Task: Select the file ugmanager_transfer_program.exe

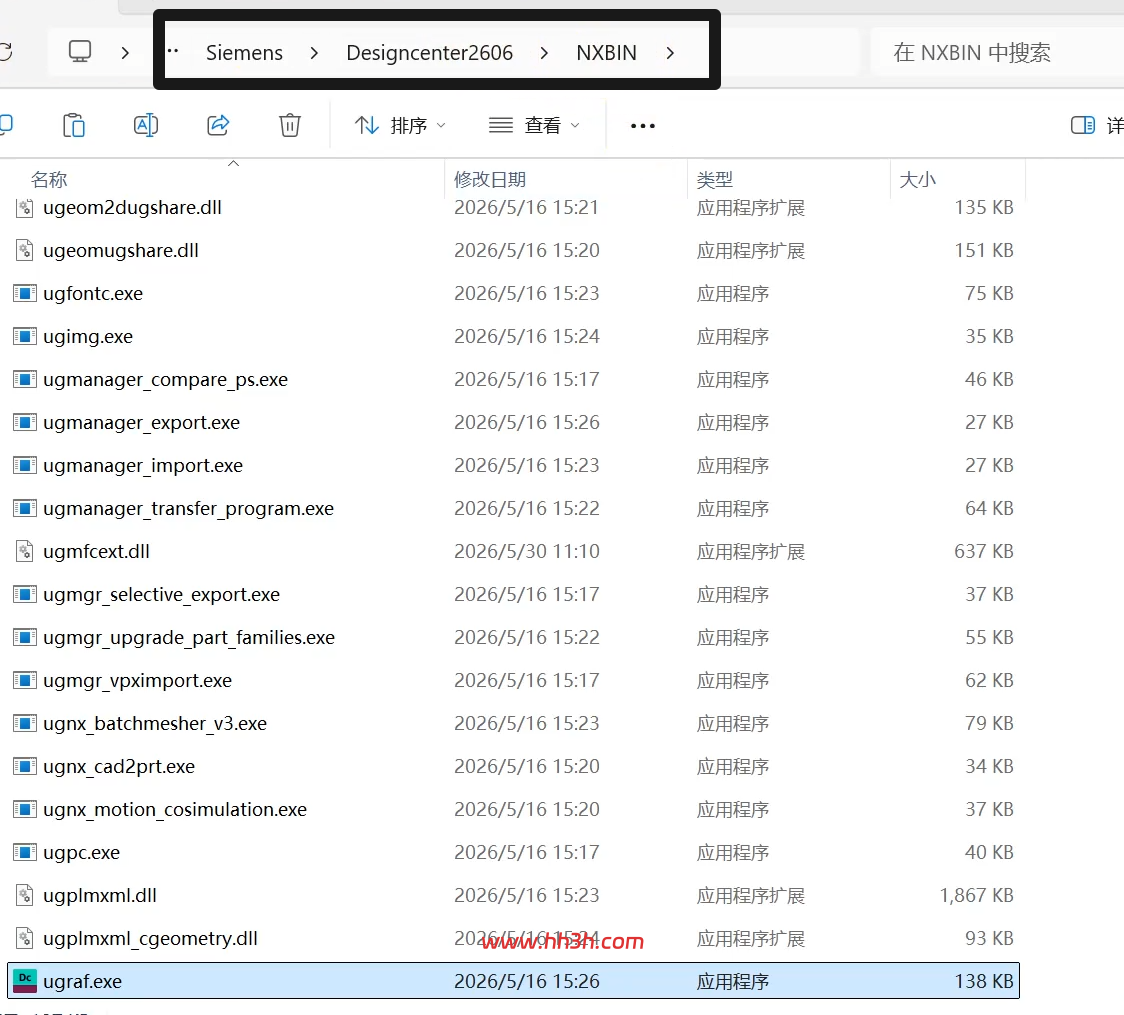Action: pyautogui.click(x=513, y=508)
